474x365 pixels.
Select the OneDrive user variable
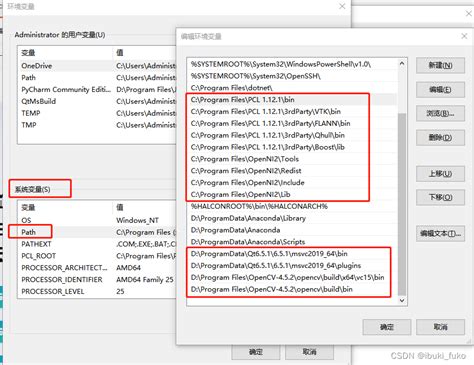(x=97, y=66)
